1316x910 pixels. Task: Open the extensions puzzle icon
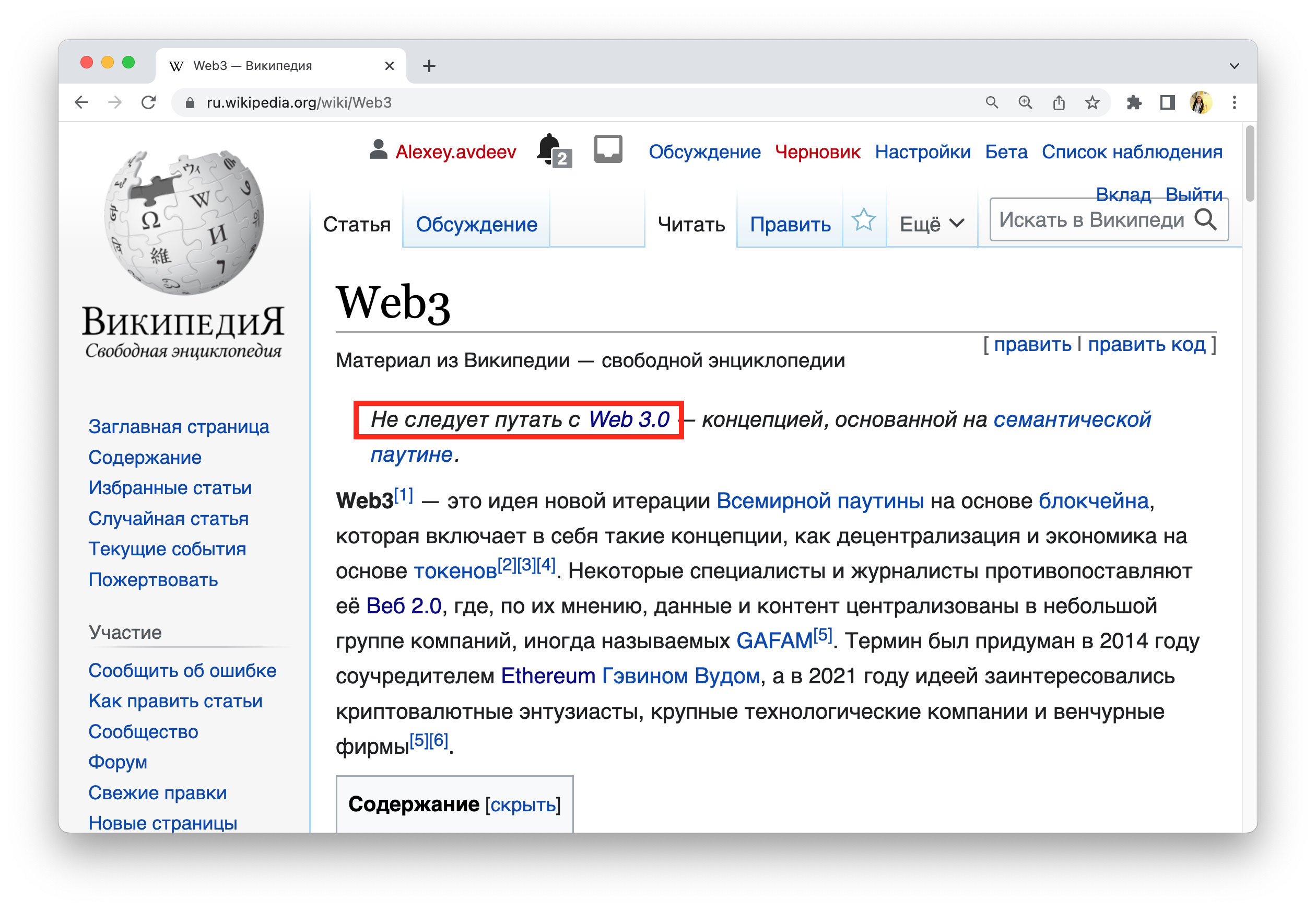[x=1134, y=102]
